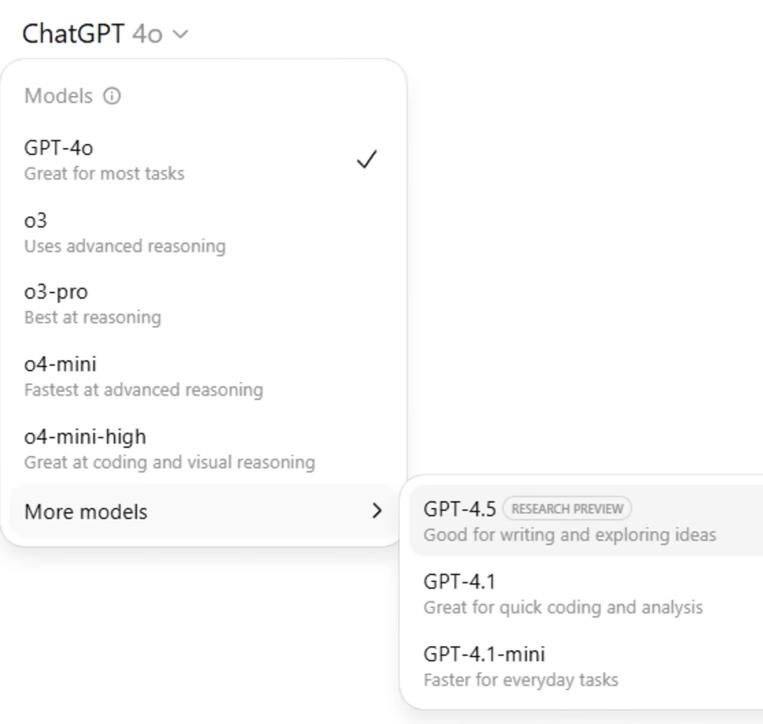The height and width of the screenshot is (724, 763).
Task: Click the Models header label
Action: (x=58, y=96)
